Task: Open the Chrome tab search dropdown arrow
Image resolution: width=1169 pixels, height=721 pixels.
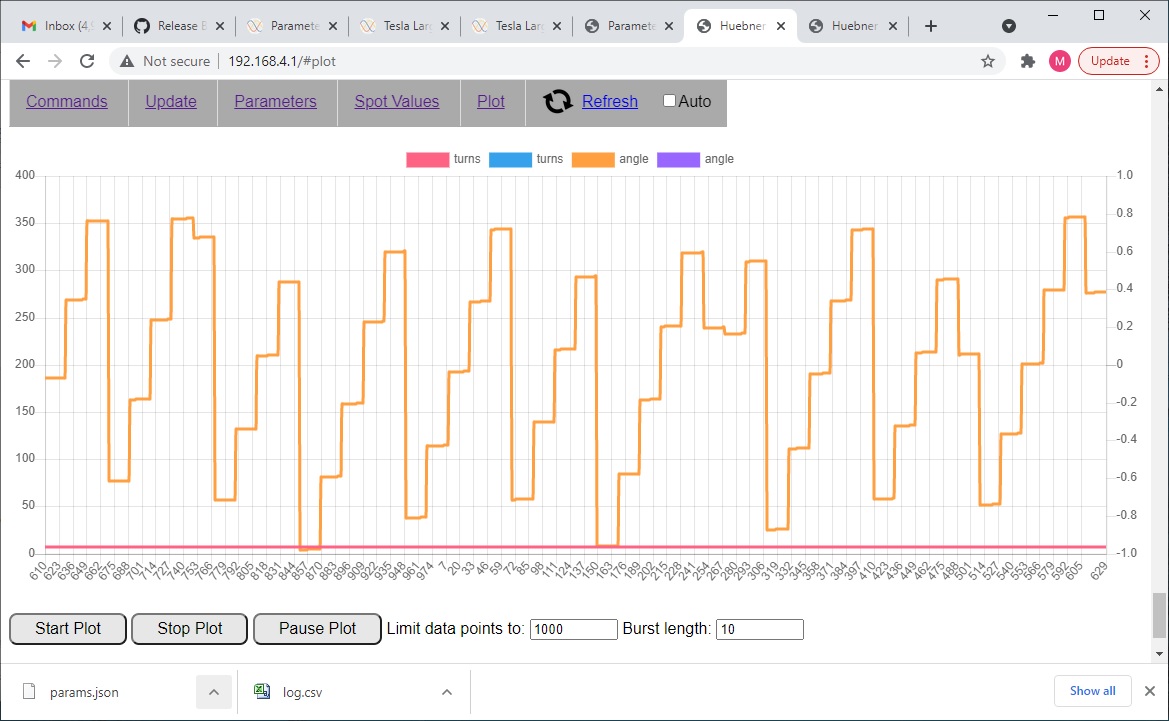Action: (1009, 25)
